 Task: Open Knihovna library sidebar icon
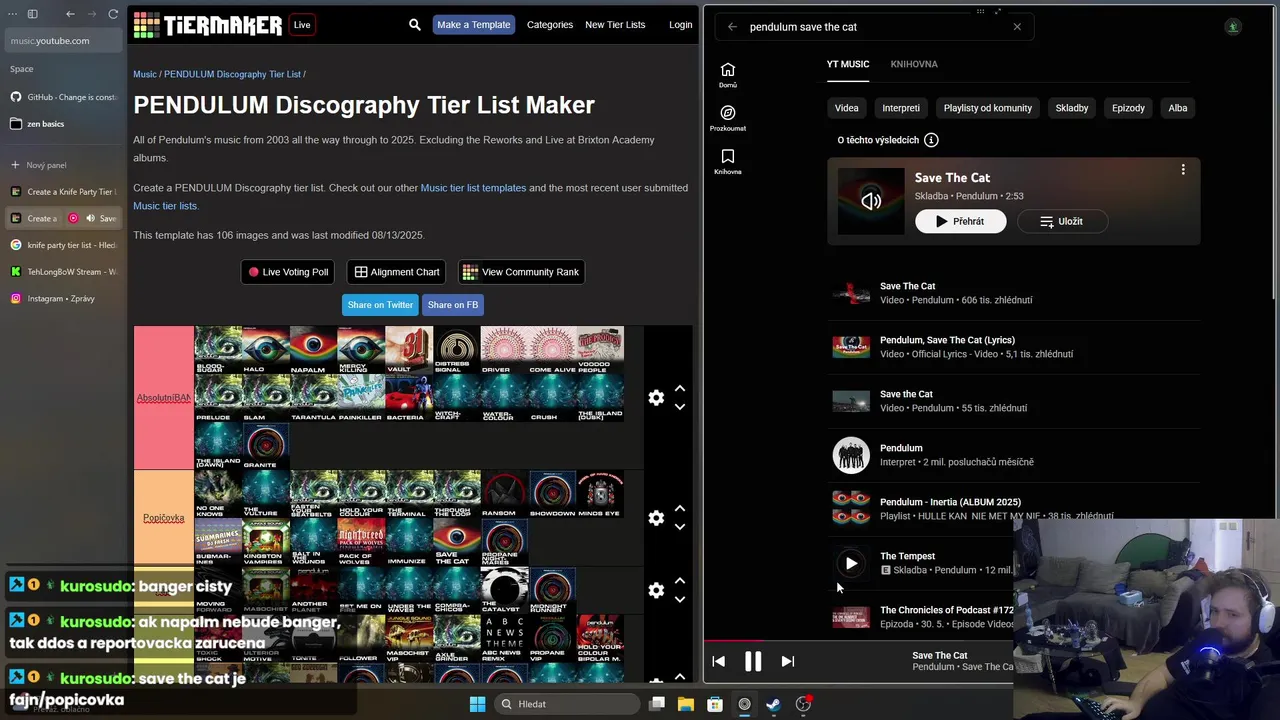tap(728, 161)
